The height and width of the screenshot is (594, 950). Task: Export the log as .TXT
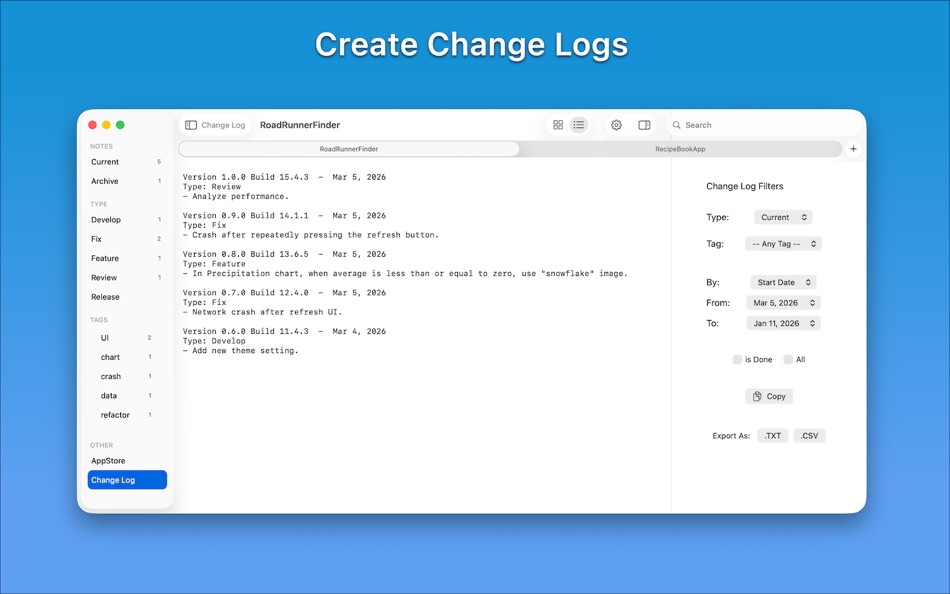[771, 435]
